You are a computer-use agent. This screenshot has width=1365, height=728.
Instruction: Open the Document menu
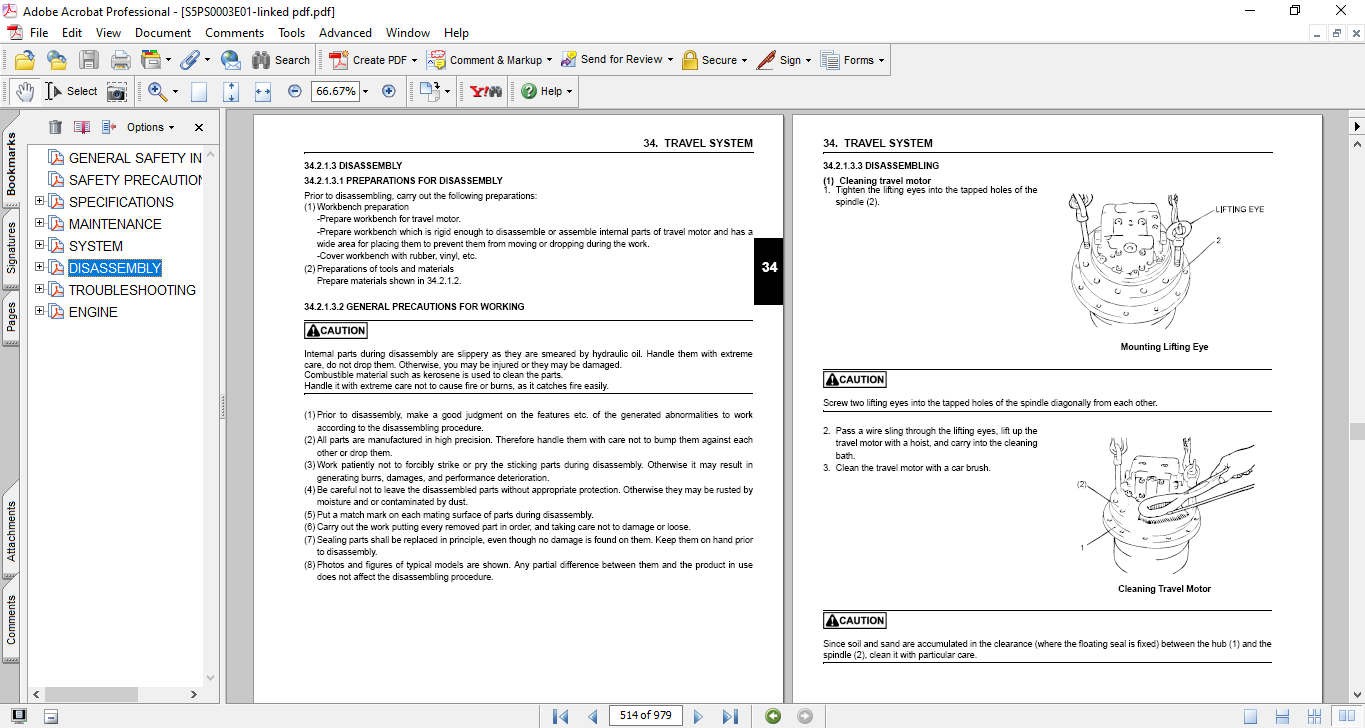(163, 33)
